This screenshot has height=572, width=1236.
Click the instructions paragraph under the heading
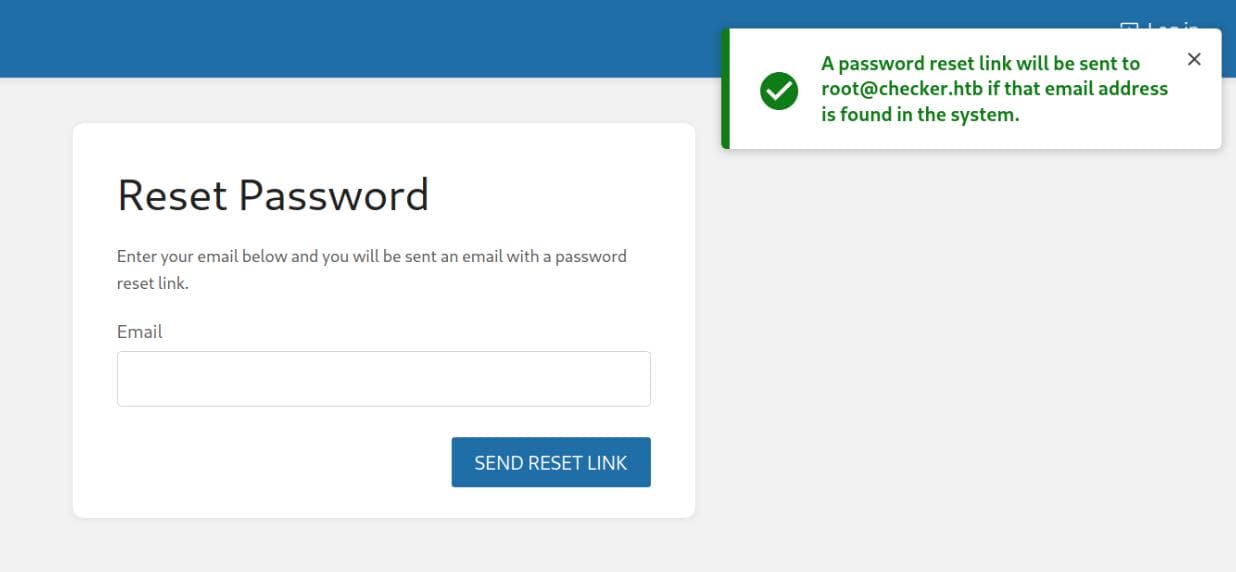tap(372, 270)
